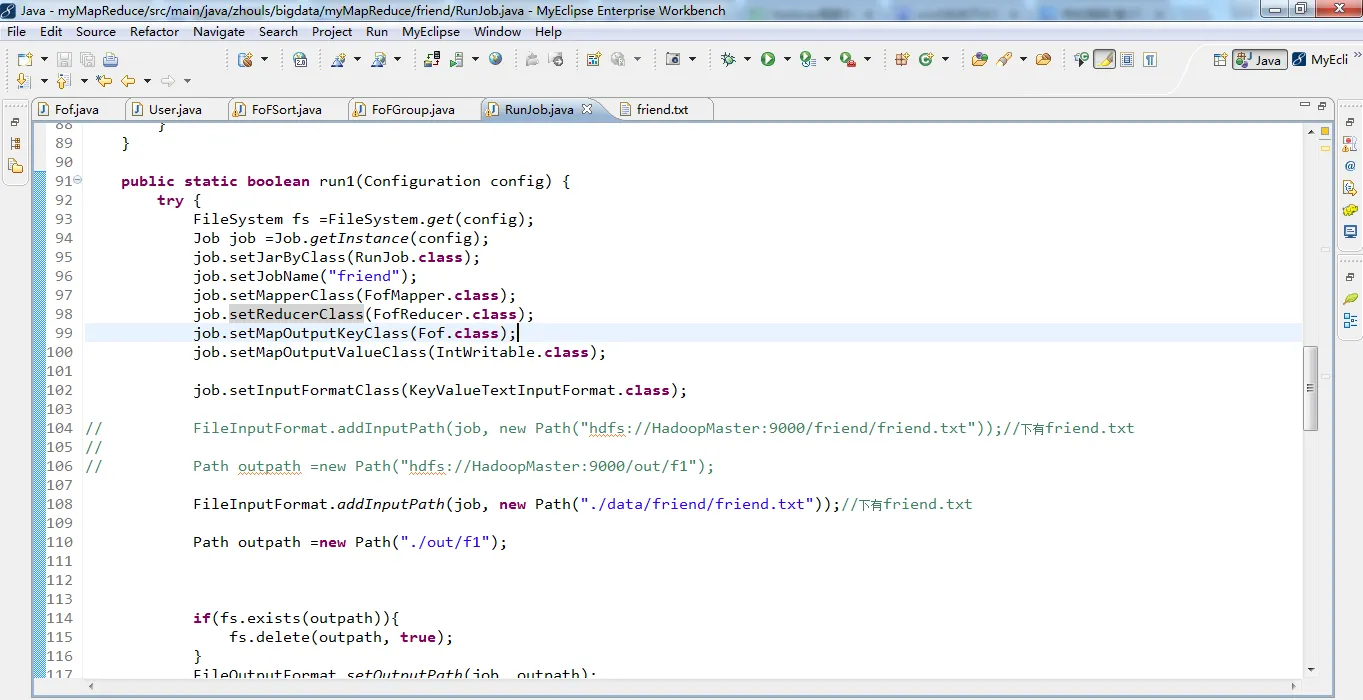Click the New file wizard icon

(24, 59)
